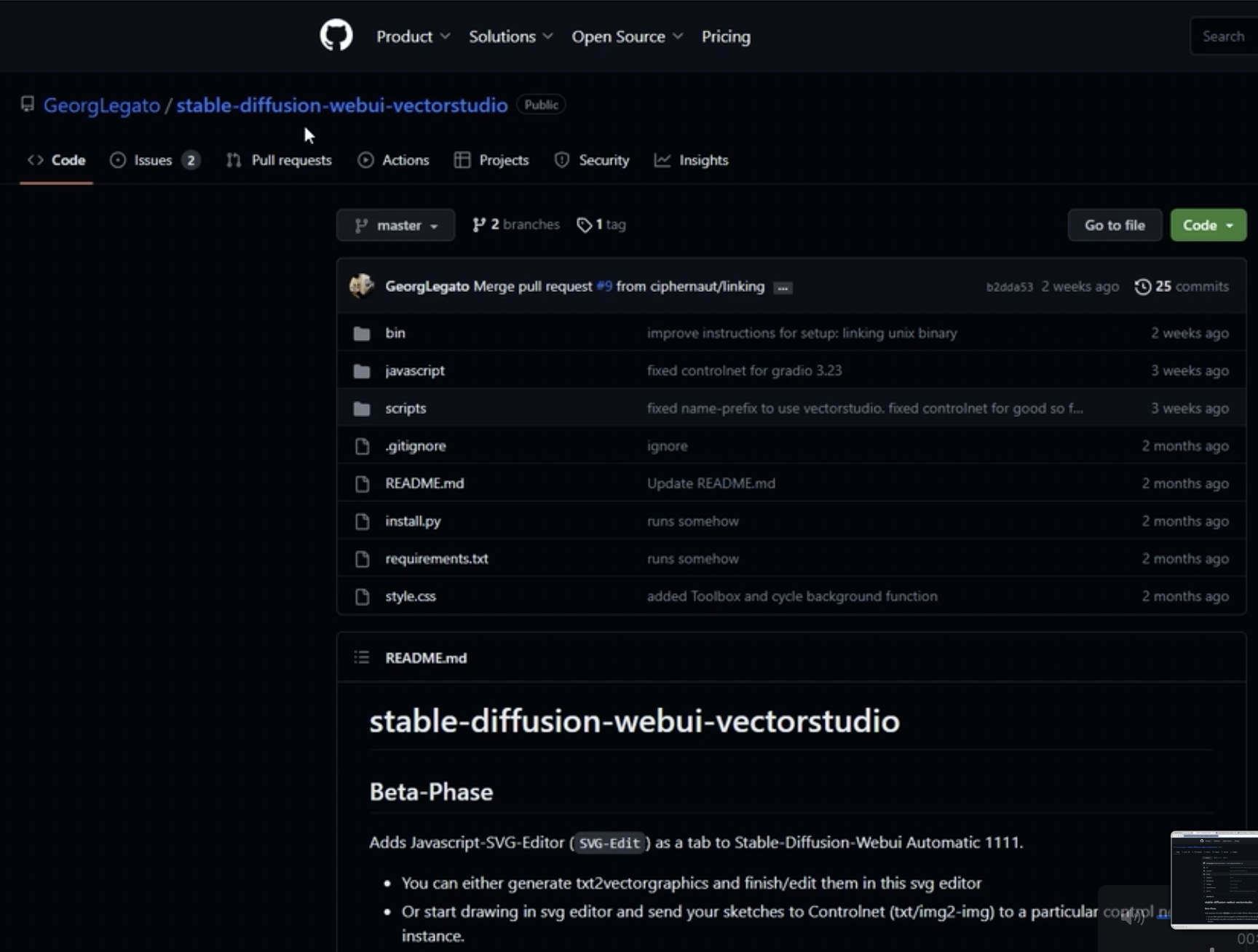
Task: Switch to the Actions tab
Action: coord(393,160)
